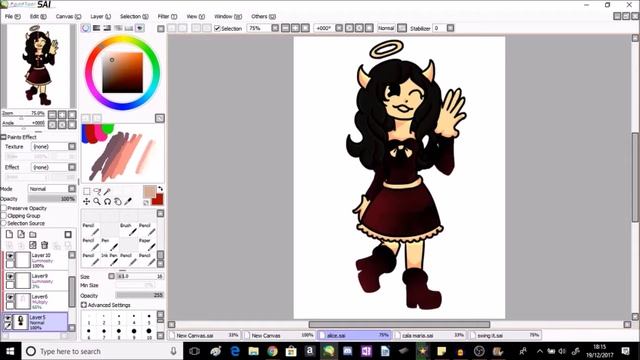
Task: Create a new linework layer
Action: point(21,234)
